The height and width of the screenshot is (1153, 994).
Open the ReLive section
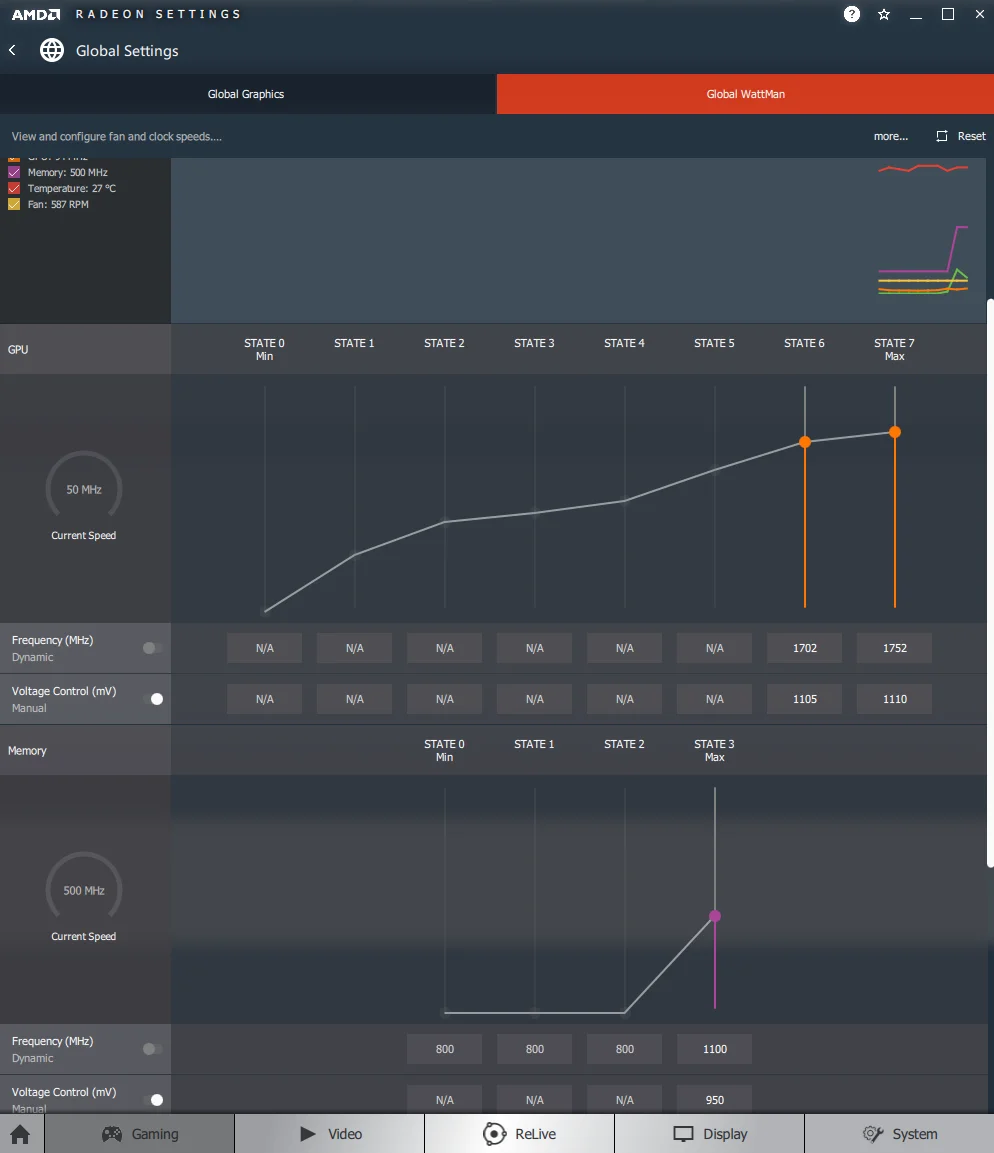click(520, 1134)
